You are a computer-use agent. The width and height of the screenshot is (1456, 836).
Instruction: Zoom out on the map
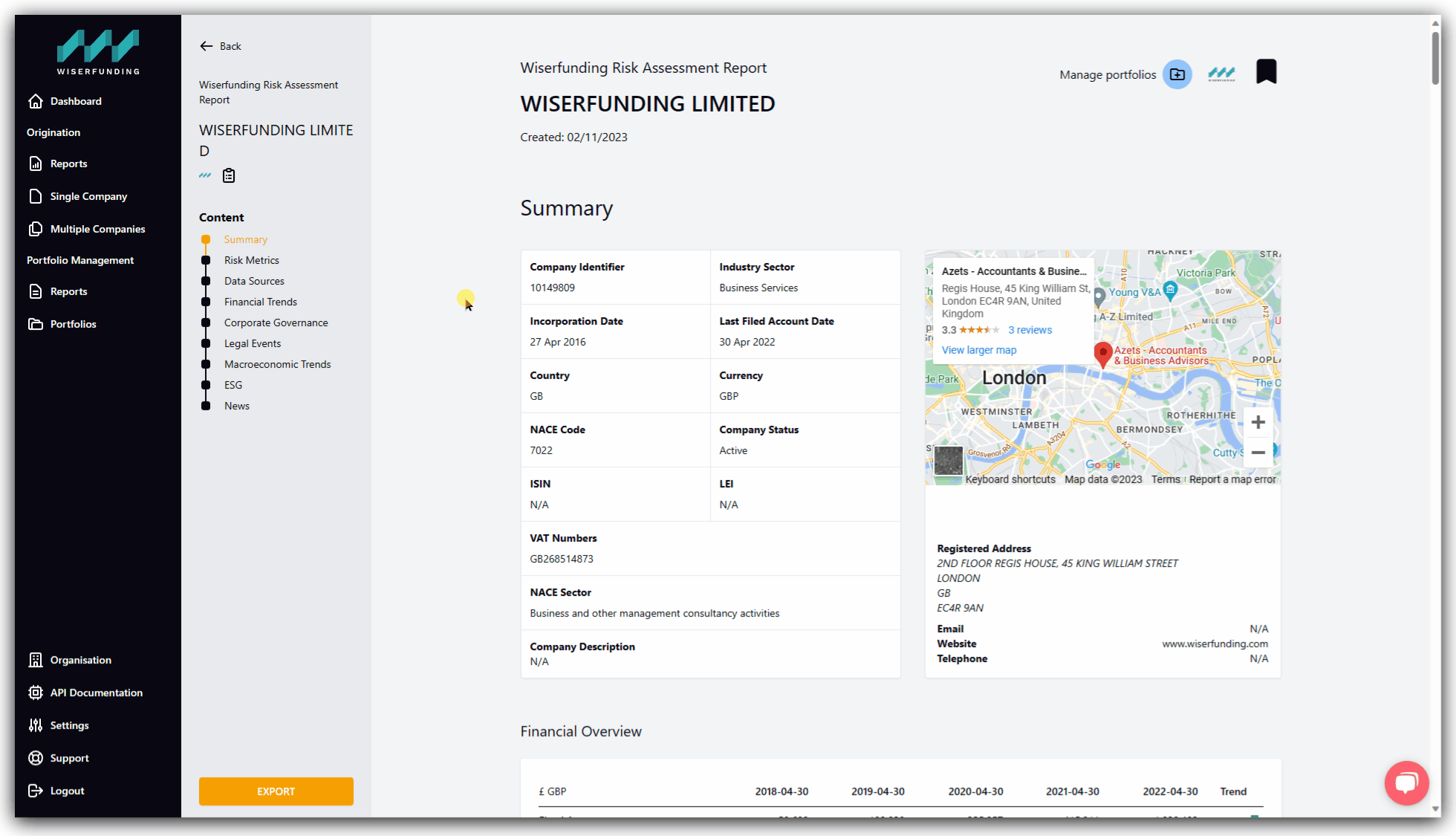click(x=1258, y=452)
